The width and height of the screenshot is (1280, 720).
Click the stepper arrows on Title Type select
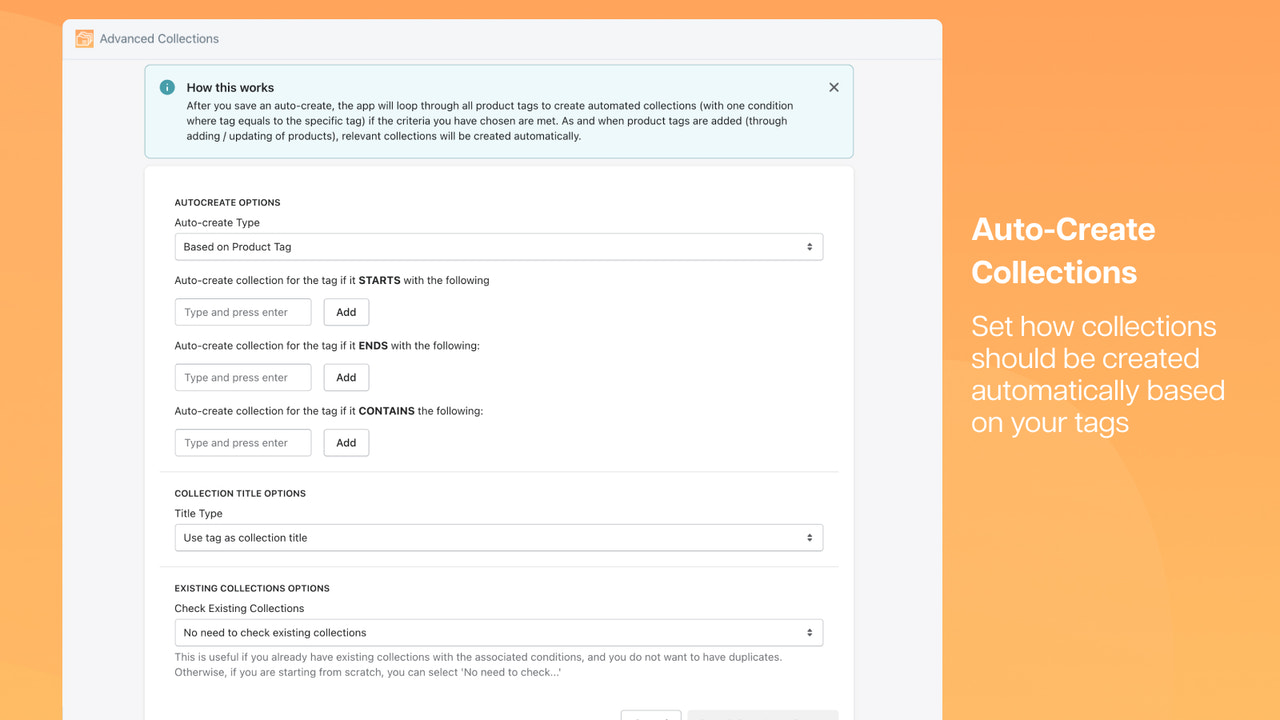tap(810, 537)
